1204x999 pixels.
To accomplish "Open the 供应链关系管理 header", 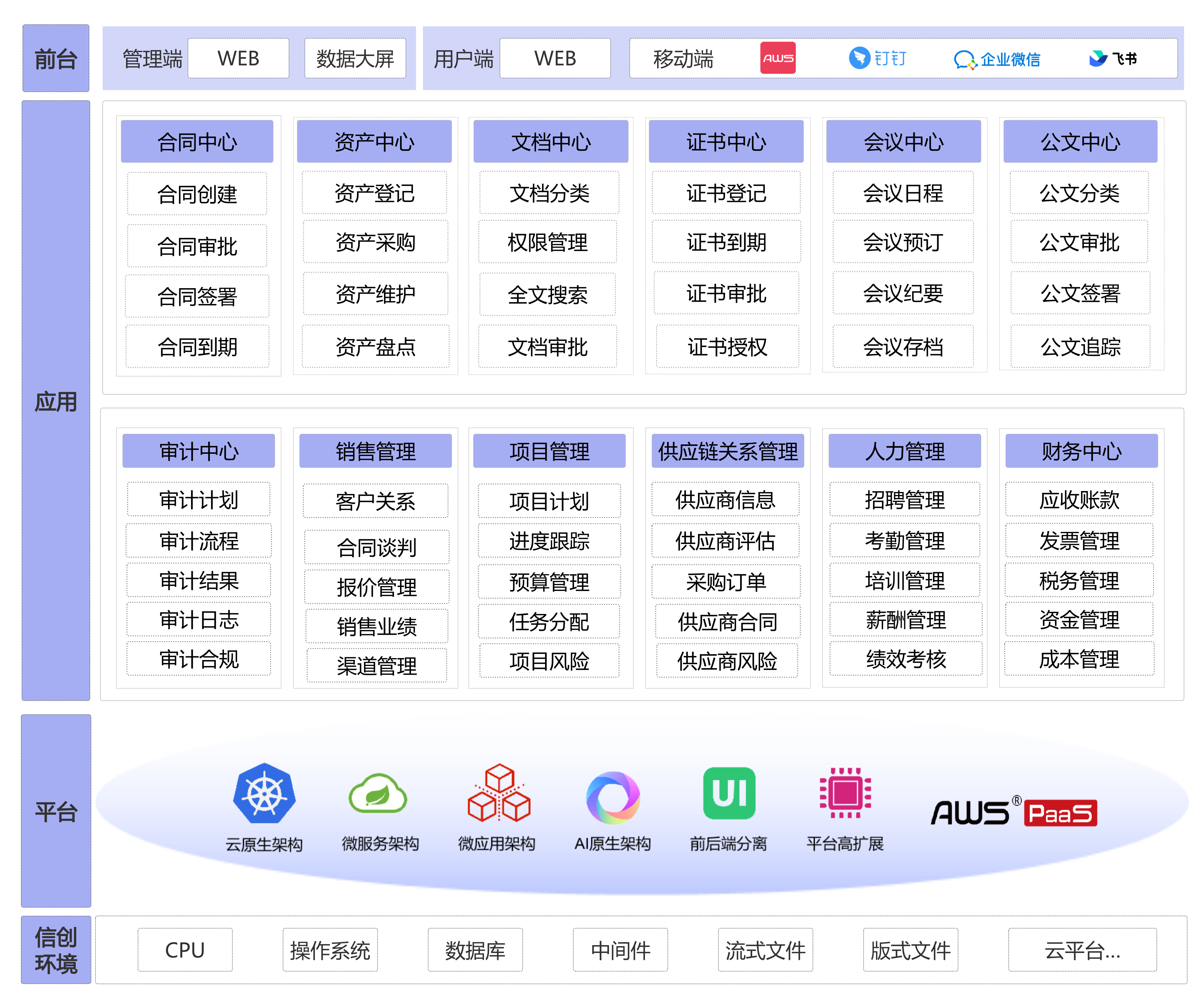I will coord(728,451).
